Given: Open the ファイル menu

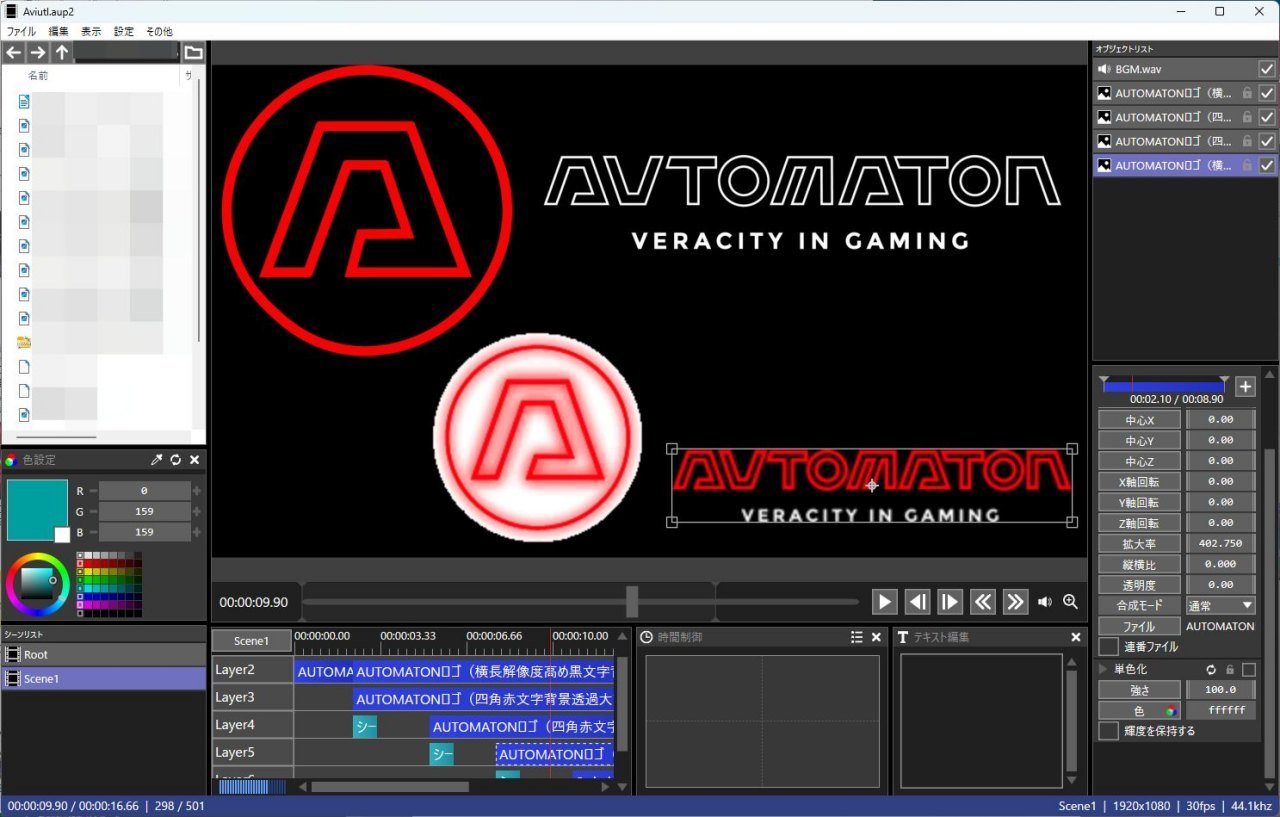Looking at the screenshot, I should coord(21,32).
